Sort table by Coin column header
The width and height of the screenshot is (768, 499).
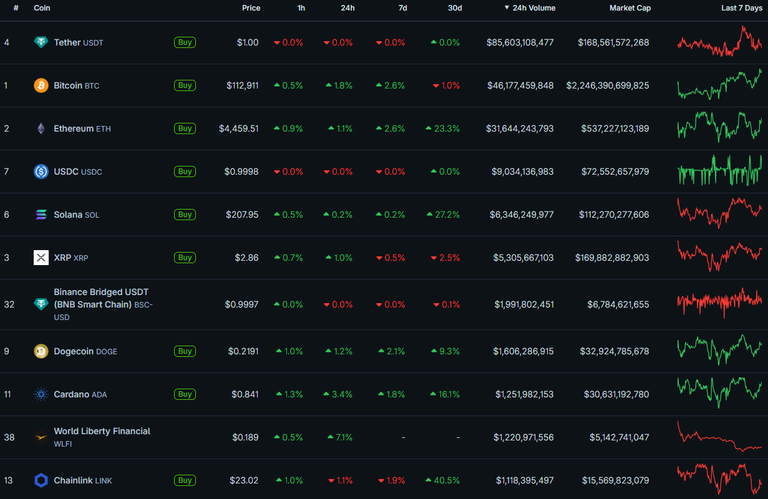click(42, 8)
